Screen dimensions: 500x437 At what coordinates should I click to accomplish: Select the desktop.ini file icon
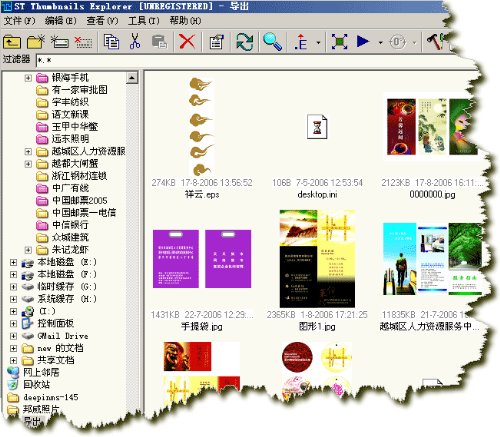[x=317, y=126]
